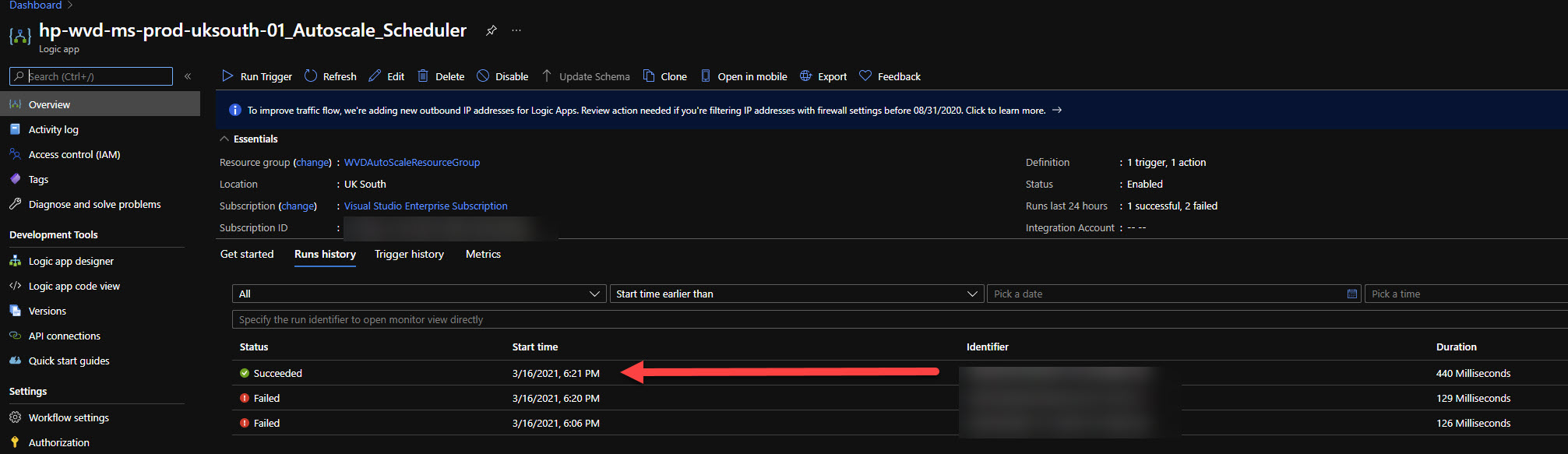
Task: Open the more options ellipsis next to title
Action: (x=516, y=30)
